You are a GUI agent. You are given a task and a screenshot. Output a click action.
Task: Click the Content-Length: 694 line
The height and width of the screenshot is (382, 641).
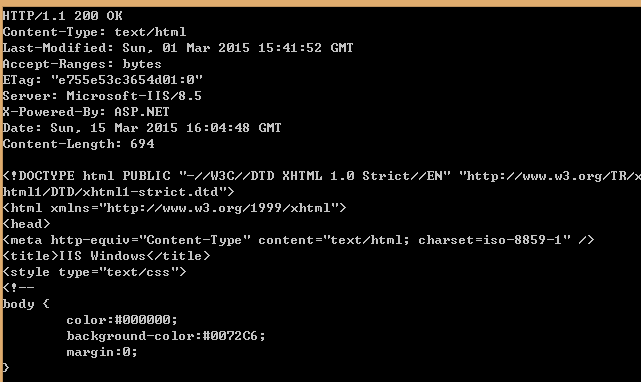78,144
